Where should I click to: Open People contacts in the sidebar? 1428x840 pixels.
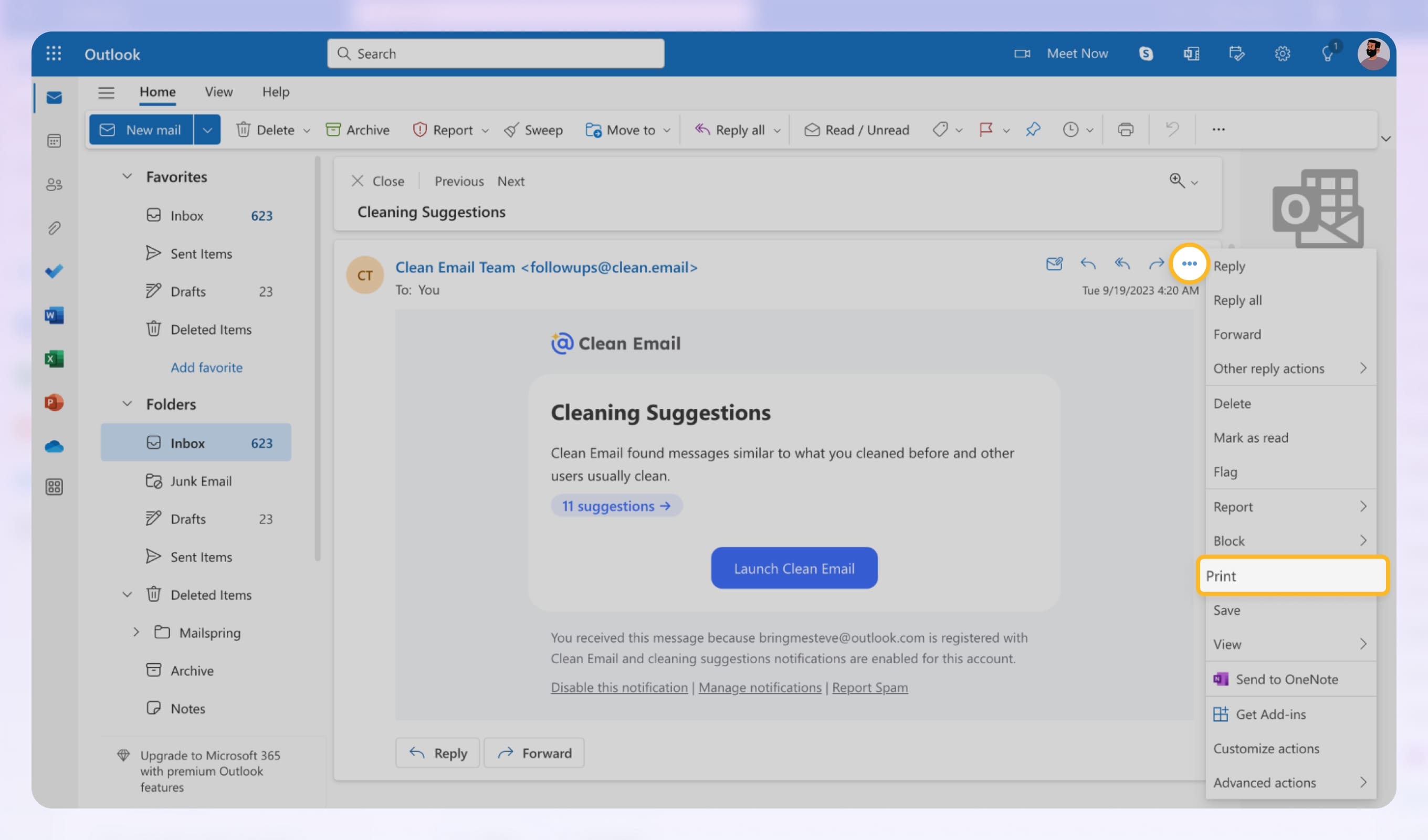point(55,184)
